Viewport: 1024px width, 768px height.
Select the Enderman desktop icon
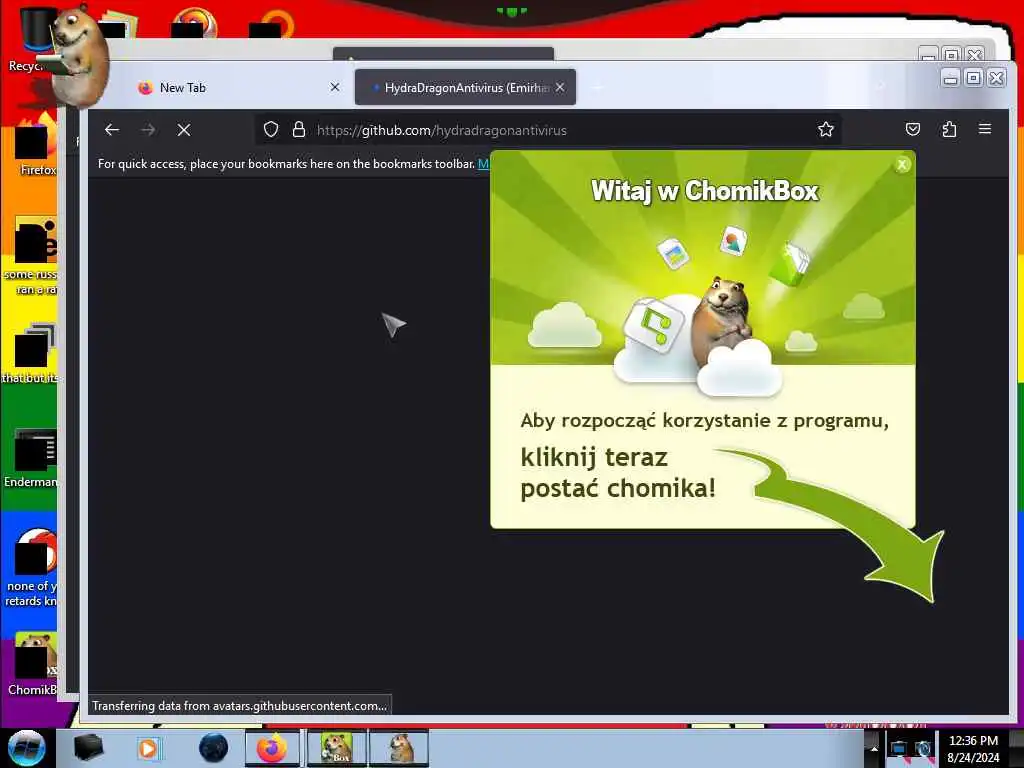pyautogui.click(x=31, y=458)
